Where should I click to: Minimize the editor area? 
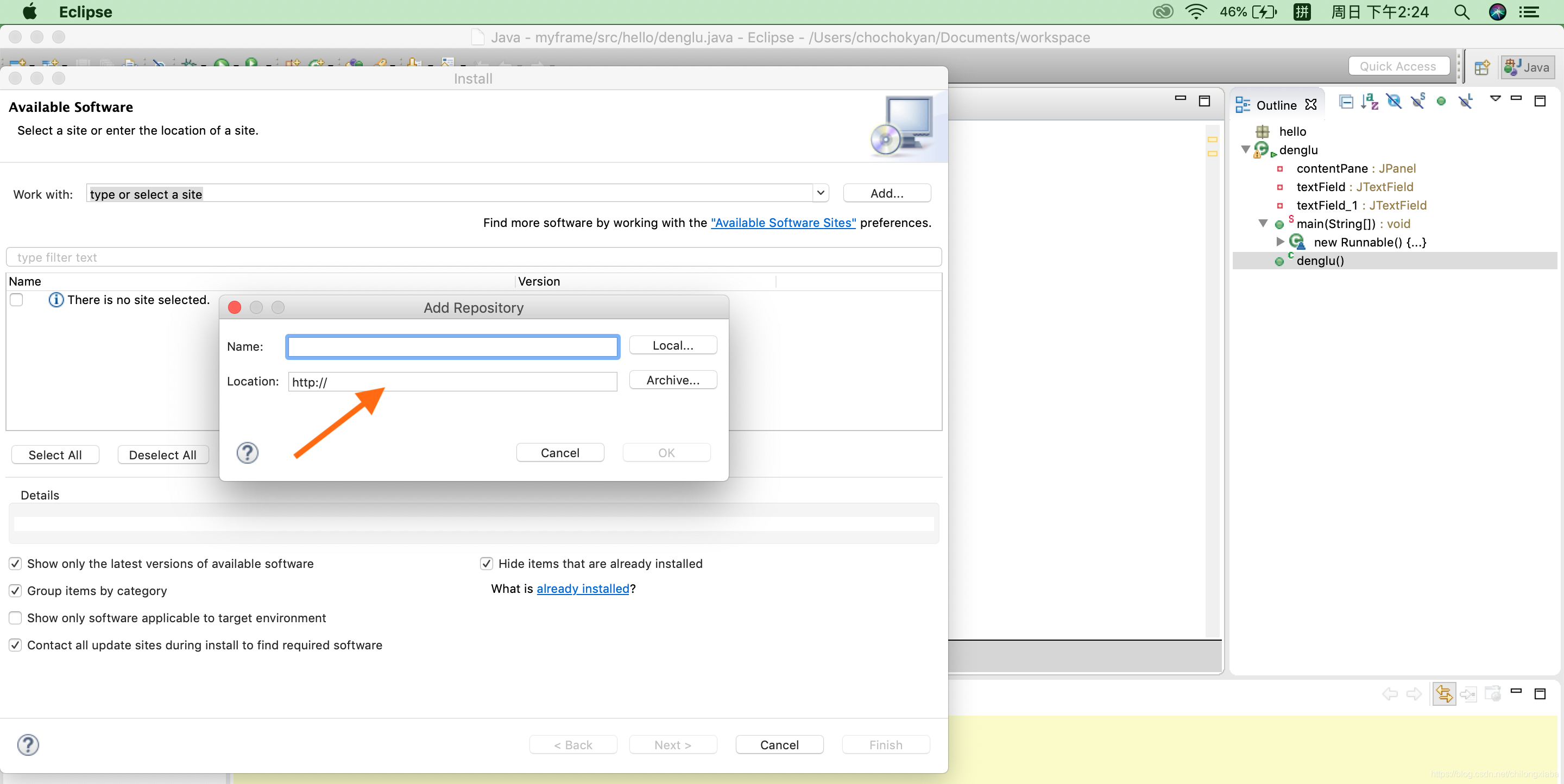(x=1180, y=98)
